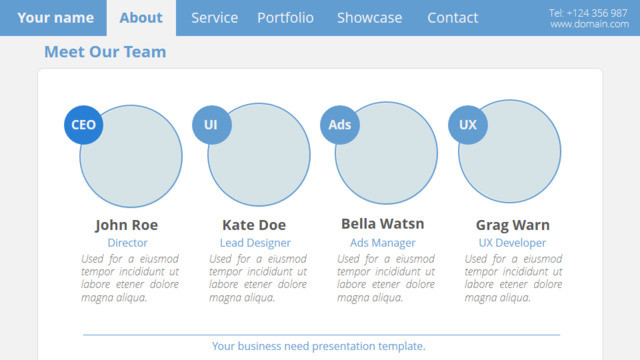This screenshot has height=360, width=640.
Task: Click the CEO circular badge
Action: (x=84, y=125)
